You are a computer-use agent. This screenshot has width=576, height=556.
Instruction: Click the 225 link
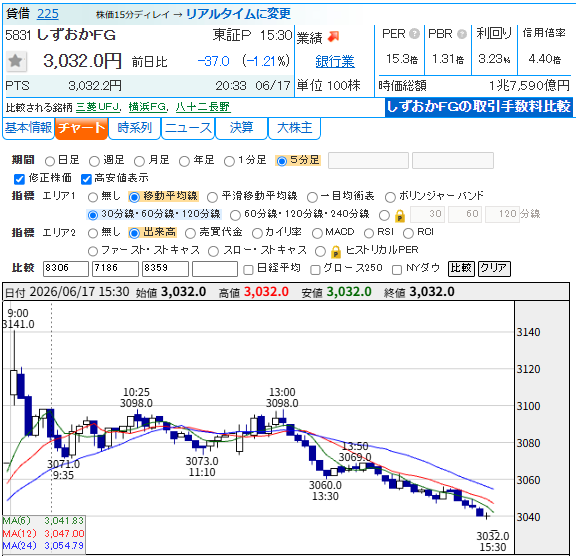[48, 14]
